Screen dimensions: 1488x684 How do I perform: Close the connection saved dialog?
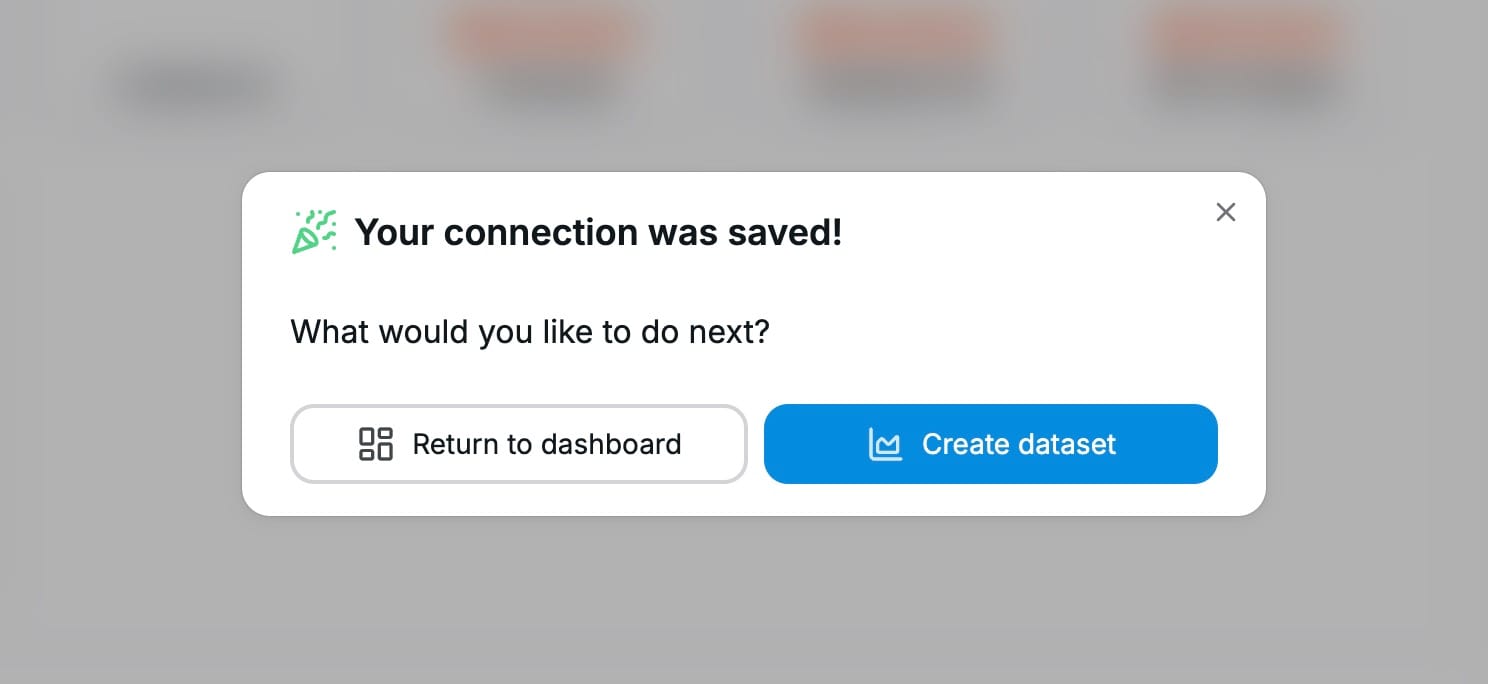pyautogui.click(x=1225, y=212)
